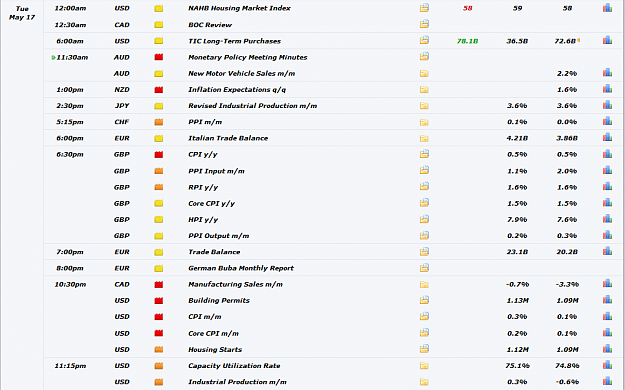
Task: Click the NZD currency label
Action: (x=122, y=90)
